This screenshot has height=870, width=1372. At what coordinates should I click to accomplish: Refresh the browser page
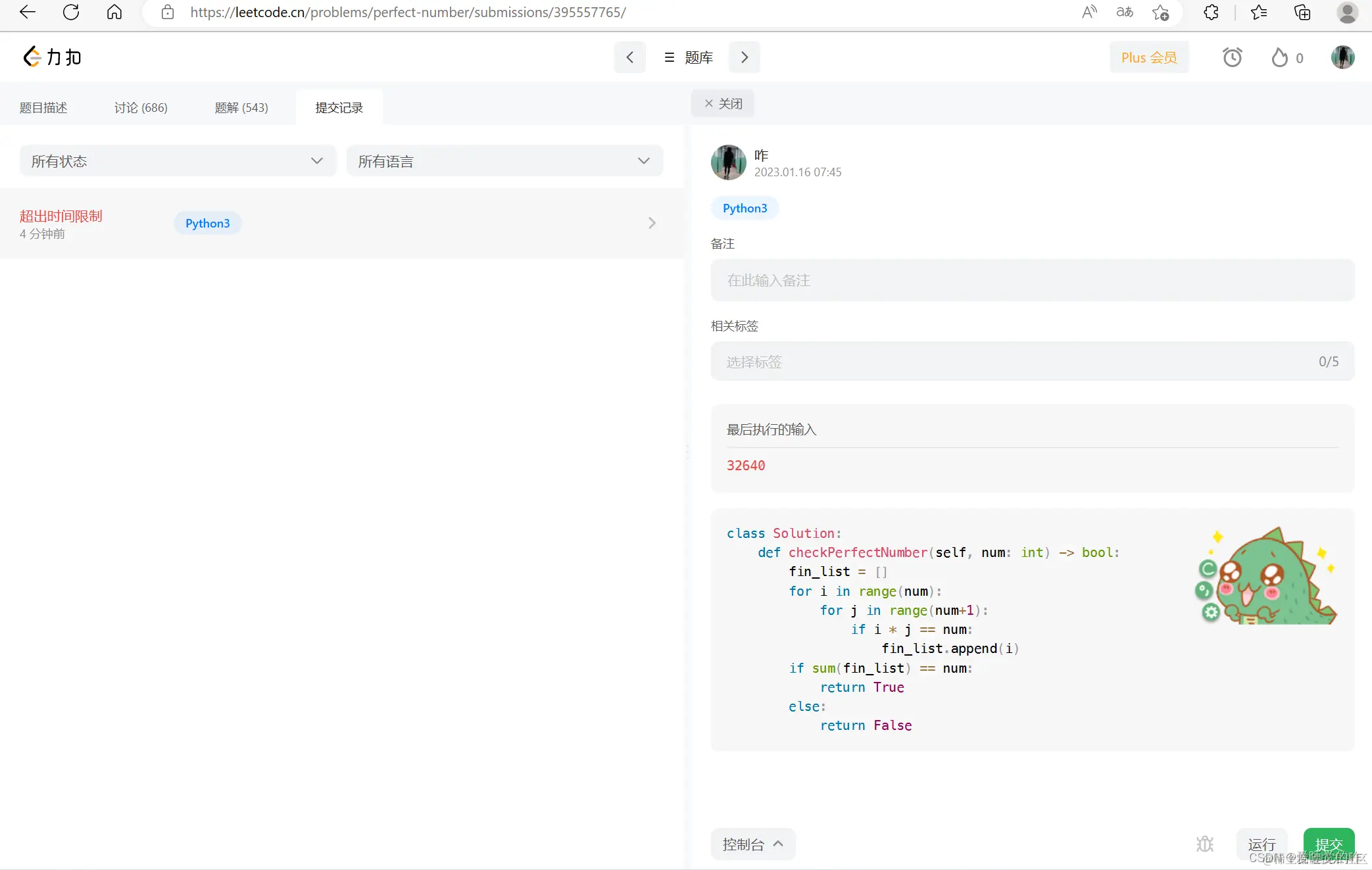pos(71,12)
